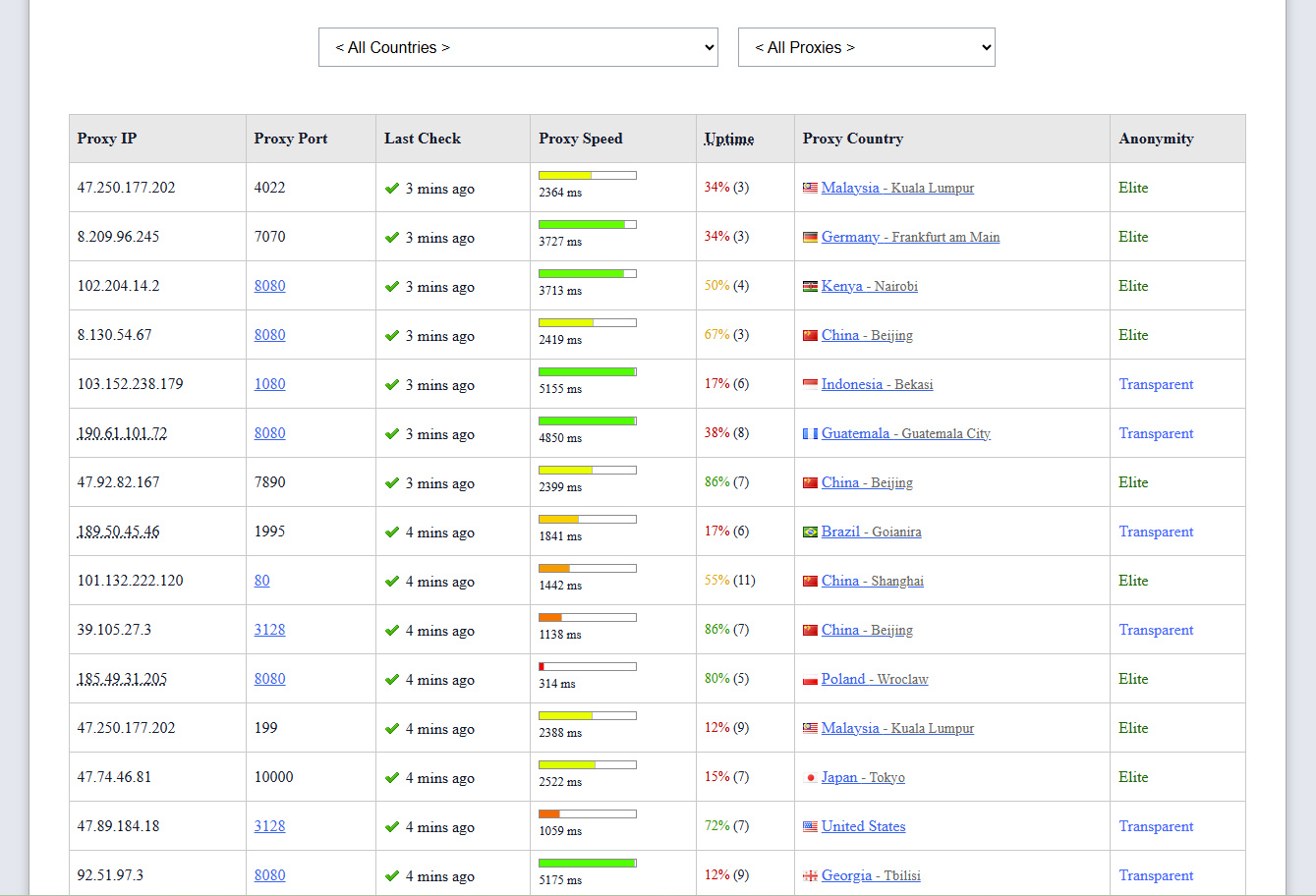Select IP address 8.209.96.245
The image size is (1316, 896).
point(118,237)
